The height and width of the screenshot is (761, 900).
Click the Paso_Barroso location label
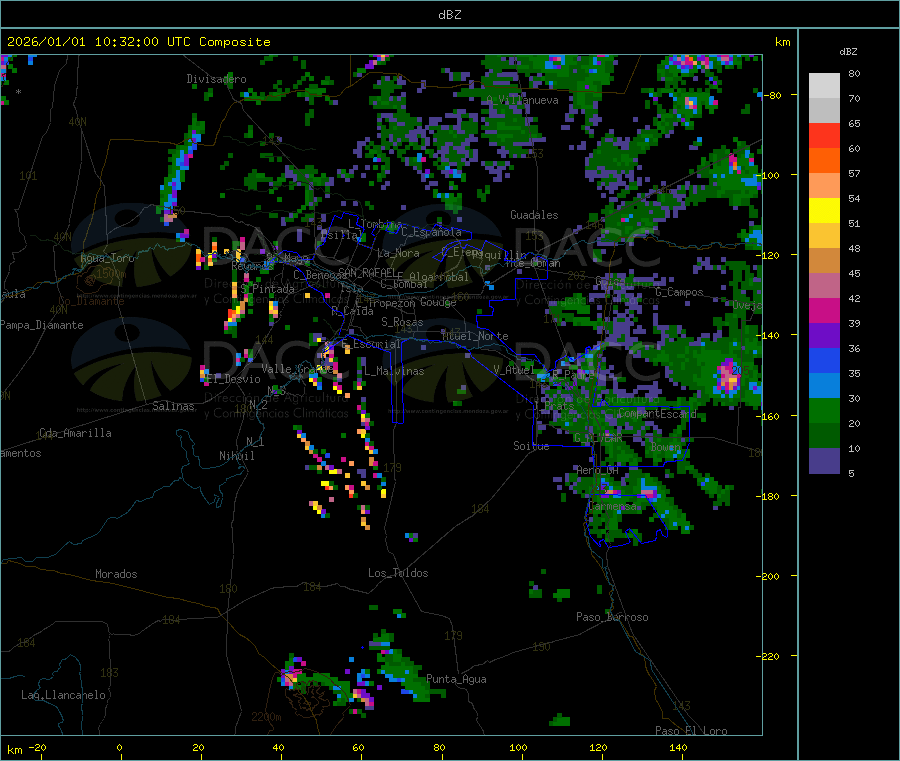pyautogui.click(x=612, y=617)
